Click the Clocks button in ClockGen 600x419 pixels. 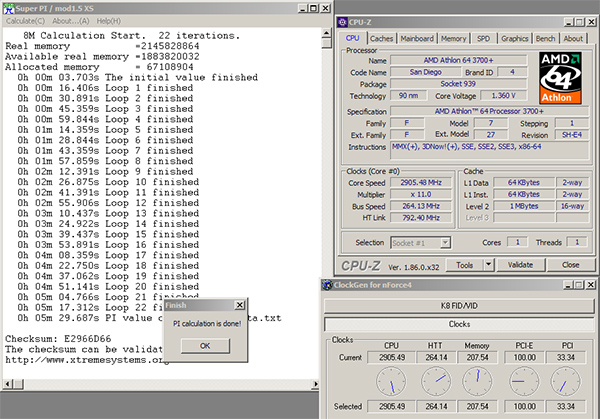[459, 324]
